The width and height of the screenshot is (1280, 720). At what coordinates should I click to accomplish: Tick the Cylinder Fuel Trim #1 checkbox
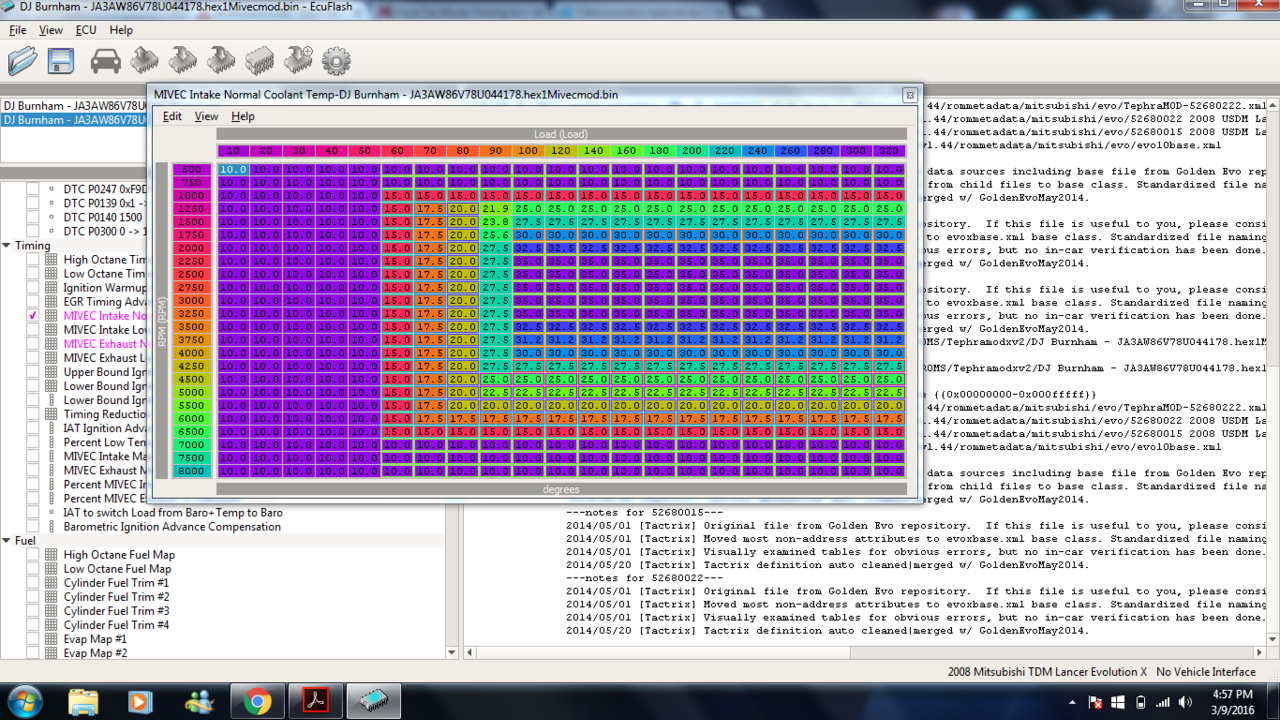[x=33, y=583]
